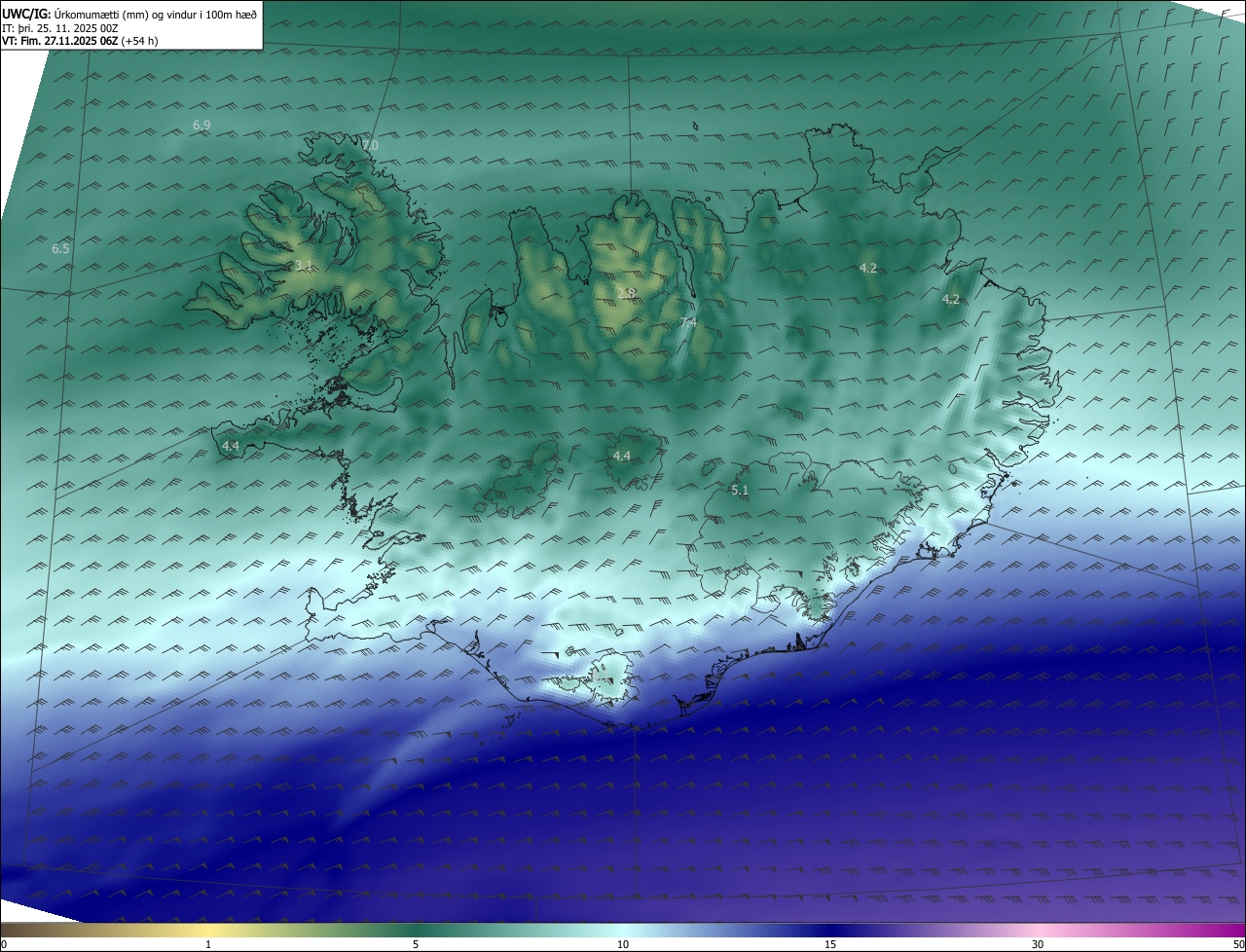The height and width of the screenshot is (952, 1246).
Task: Click the 4.4 value inside central glacier outline
Action: pos(622,457)
